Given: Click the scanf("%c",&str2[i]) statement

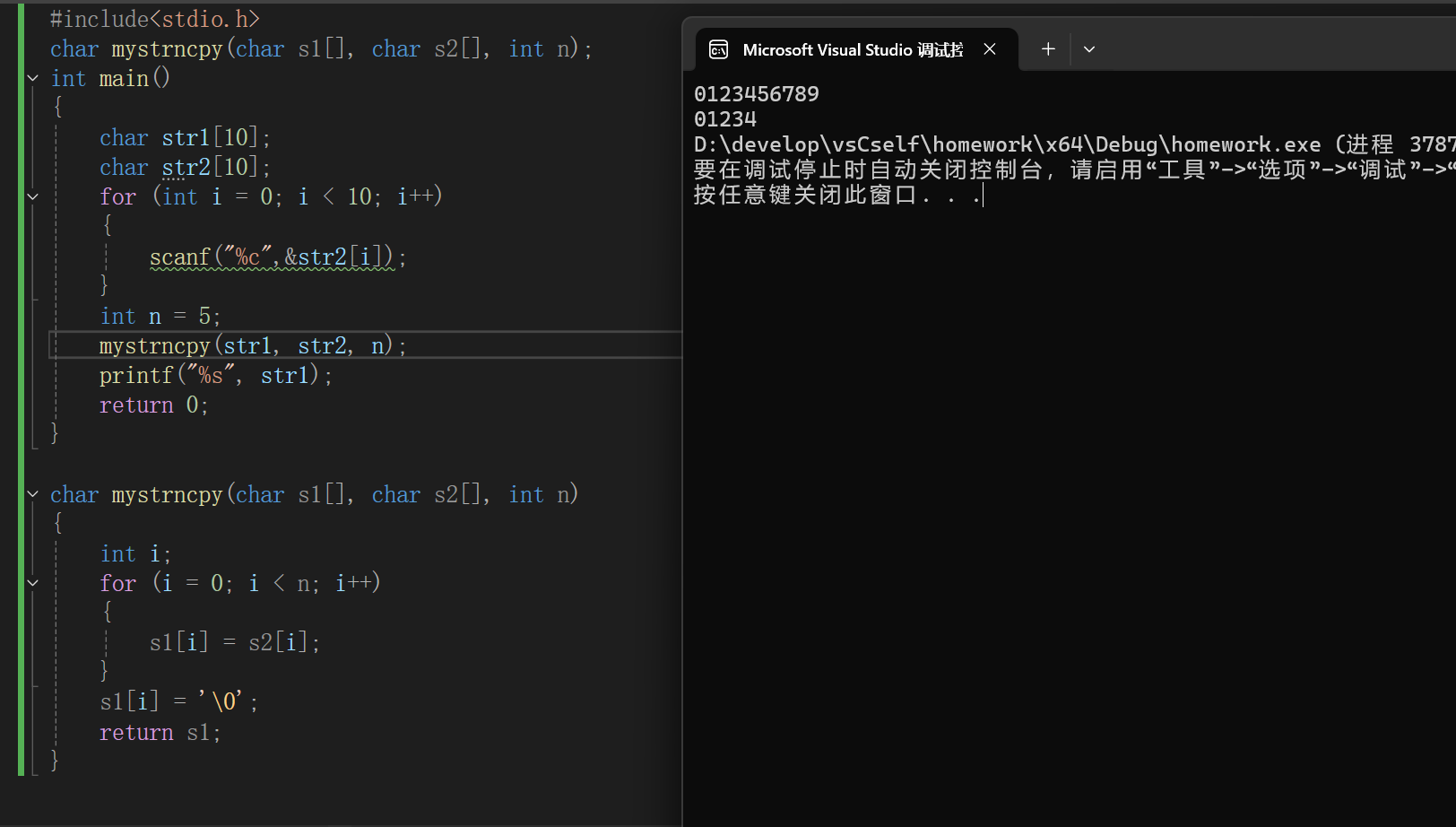Looking at the screenshot, I should 278,257.
